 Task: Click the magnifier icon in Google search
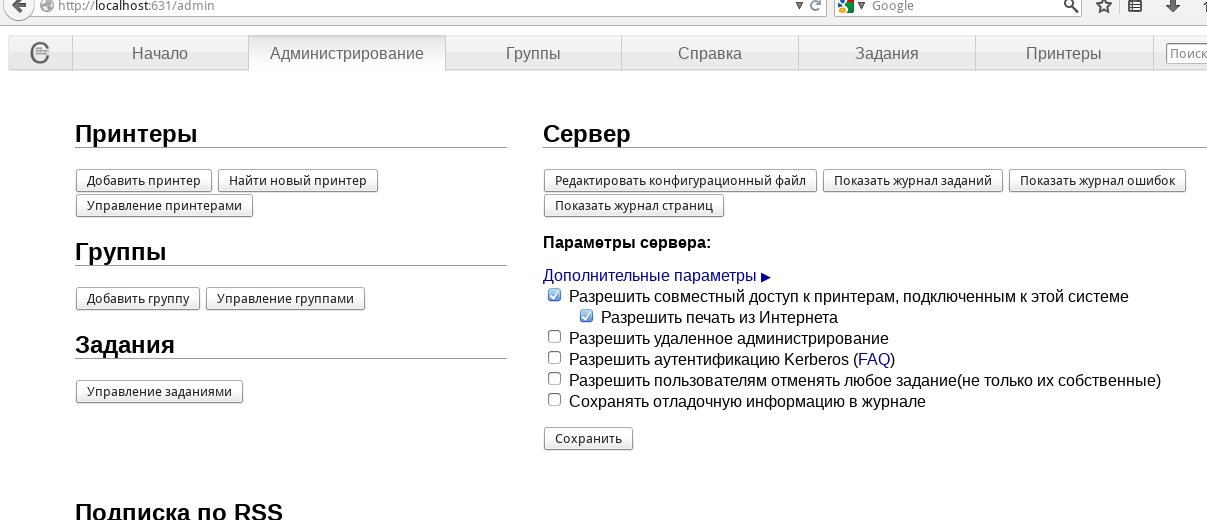pos(1071,6)
